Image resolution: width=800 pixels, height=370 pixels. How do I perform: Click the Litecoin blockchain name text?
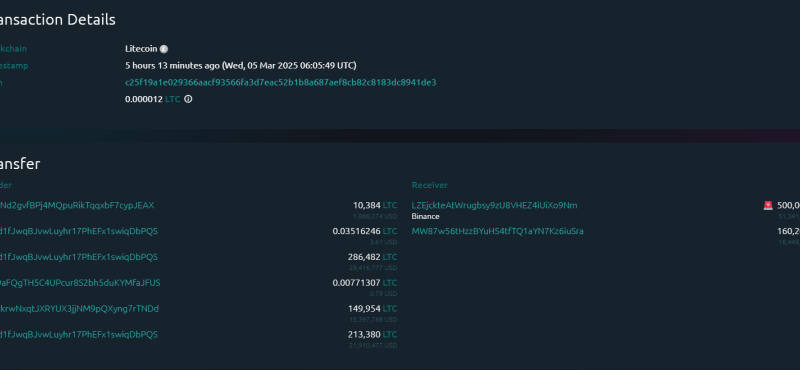pos(141,49)
